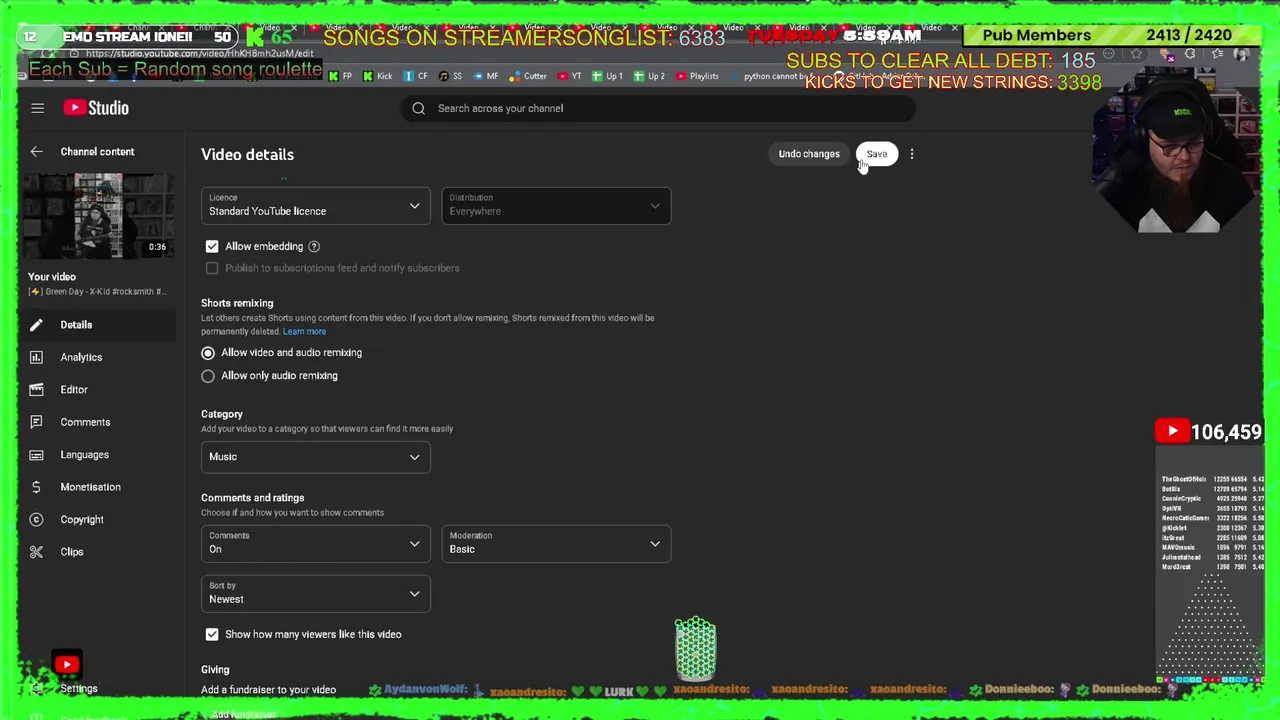
Task: Open the three-dot options menu beside Save
Action: coord(912,154)
